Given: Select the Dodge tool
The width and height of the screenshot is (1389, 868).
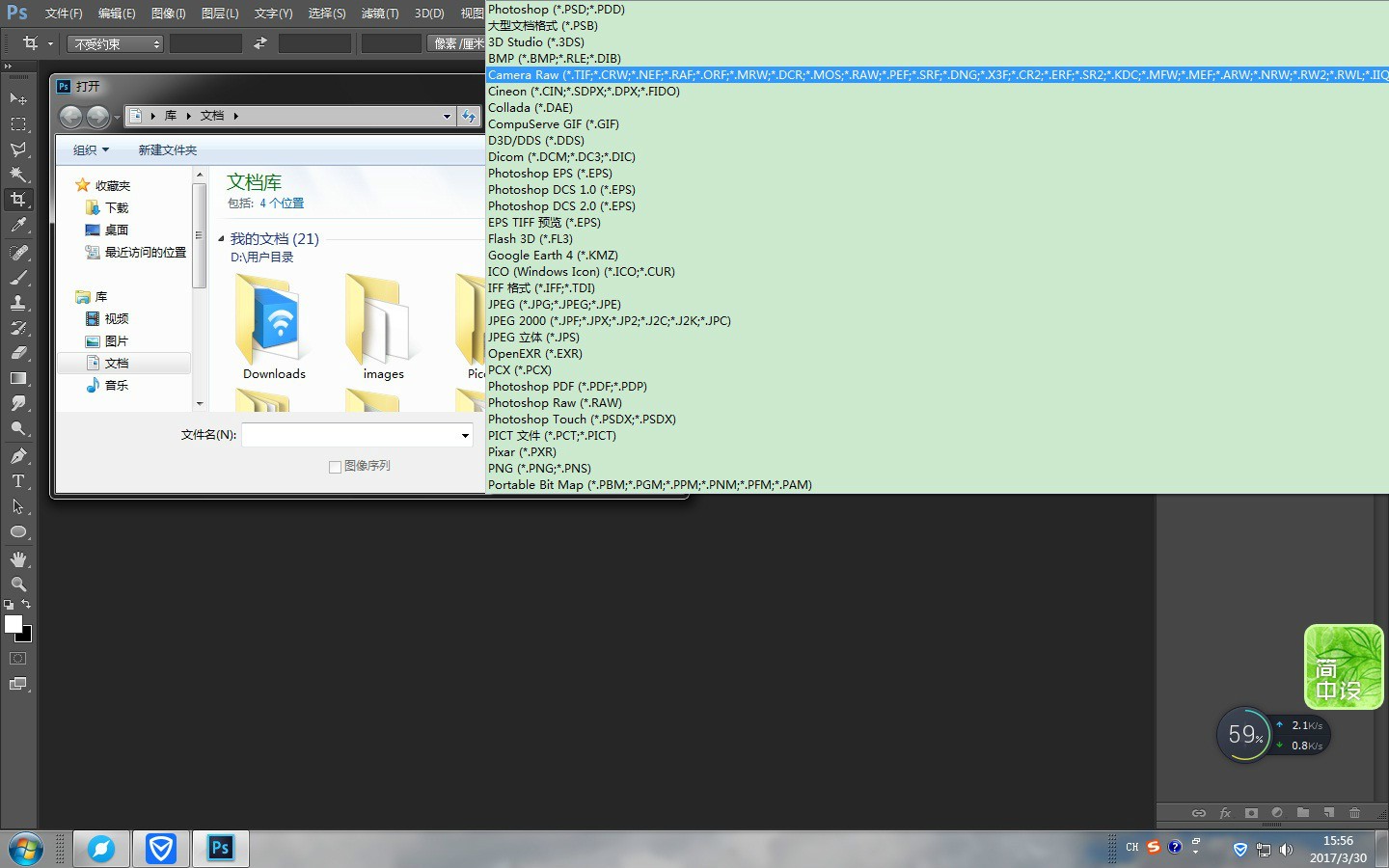Looking at the screenshot, I should [18, 428].
